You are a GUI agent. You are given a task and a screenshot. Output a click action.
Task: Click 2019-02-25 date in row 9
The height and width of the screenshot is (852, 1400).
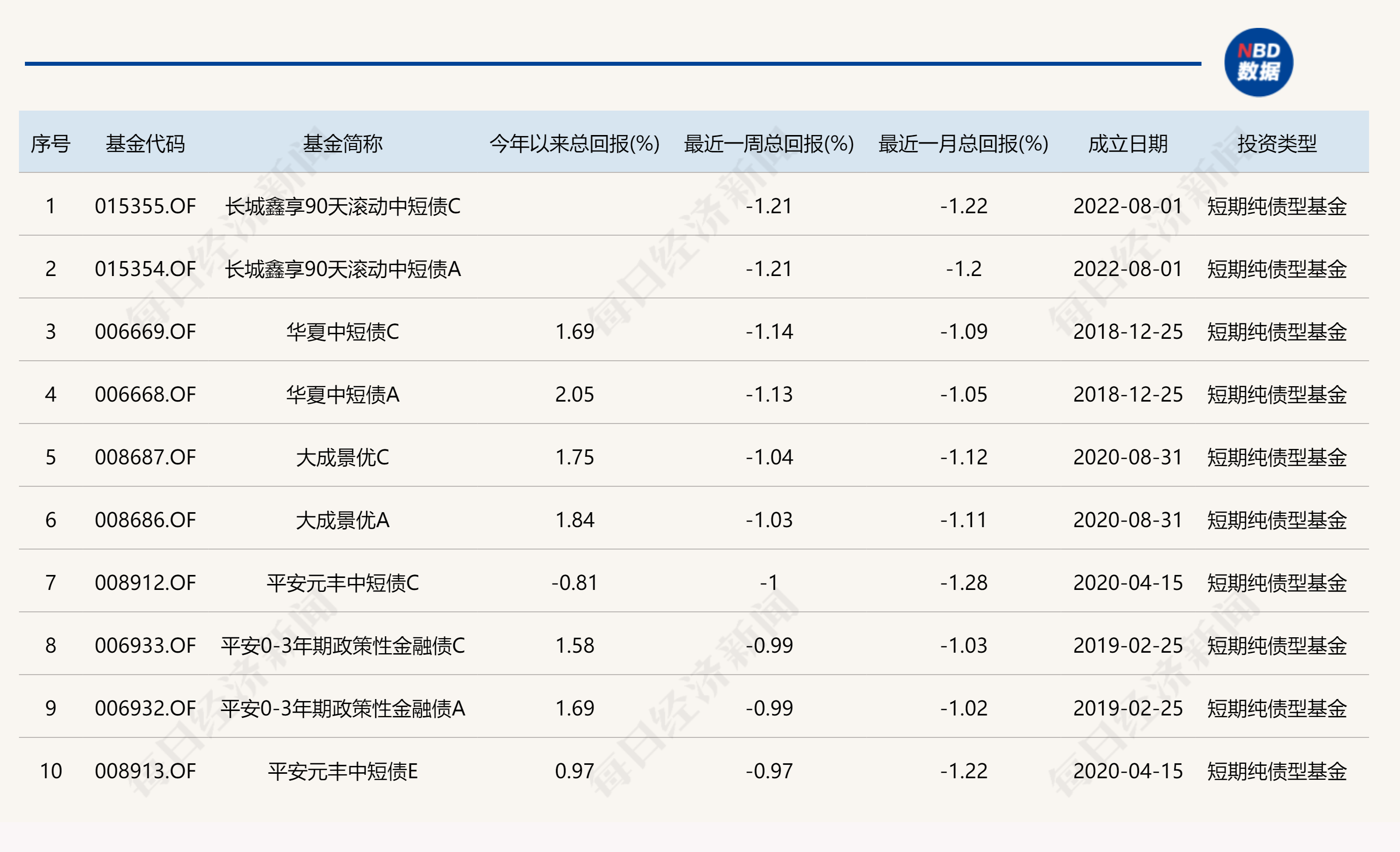coord(1128,709)
